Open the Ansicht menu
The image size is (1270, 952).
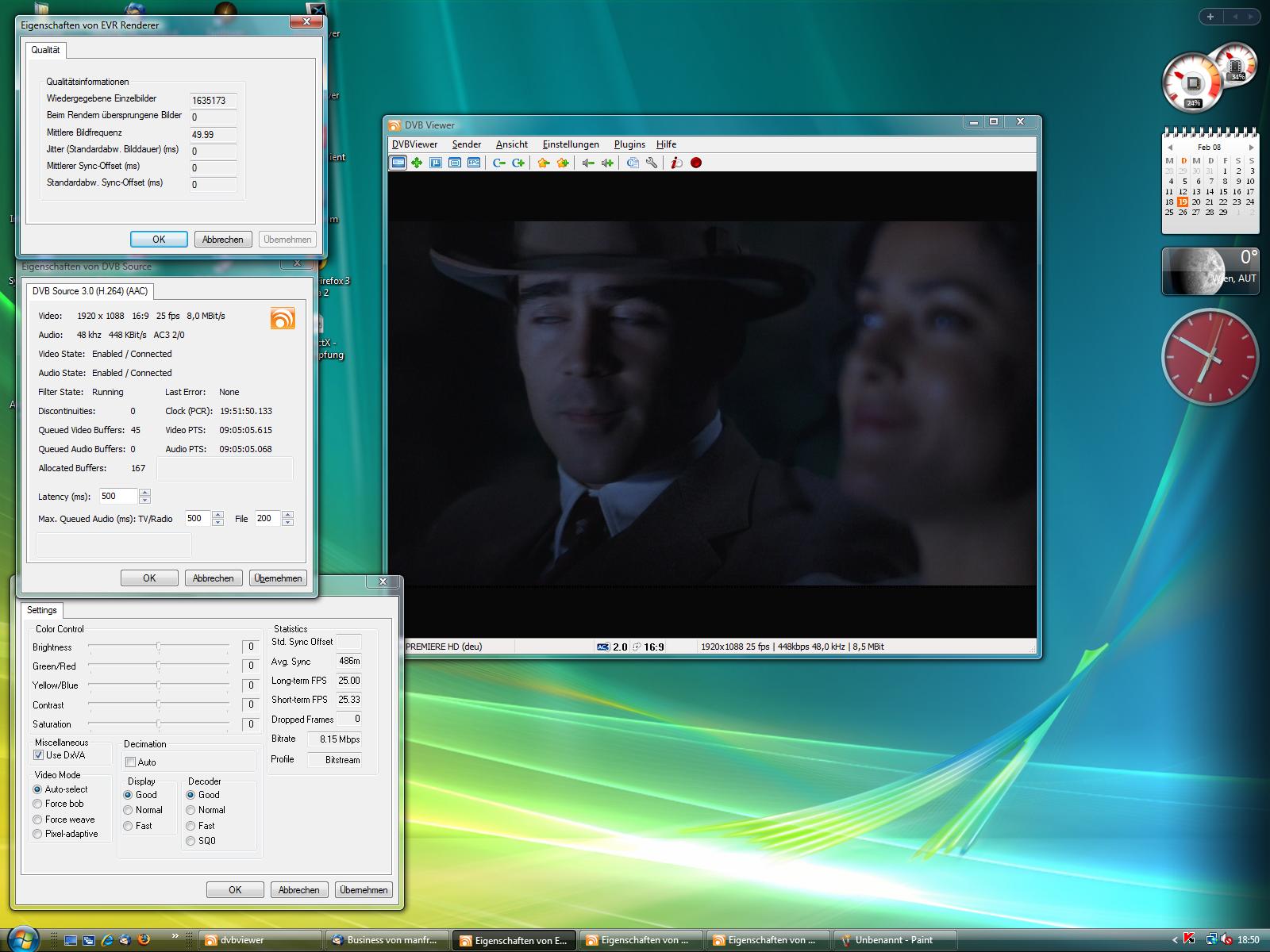[x=512, y=144]
